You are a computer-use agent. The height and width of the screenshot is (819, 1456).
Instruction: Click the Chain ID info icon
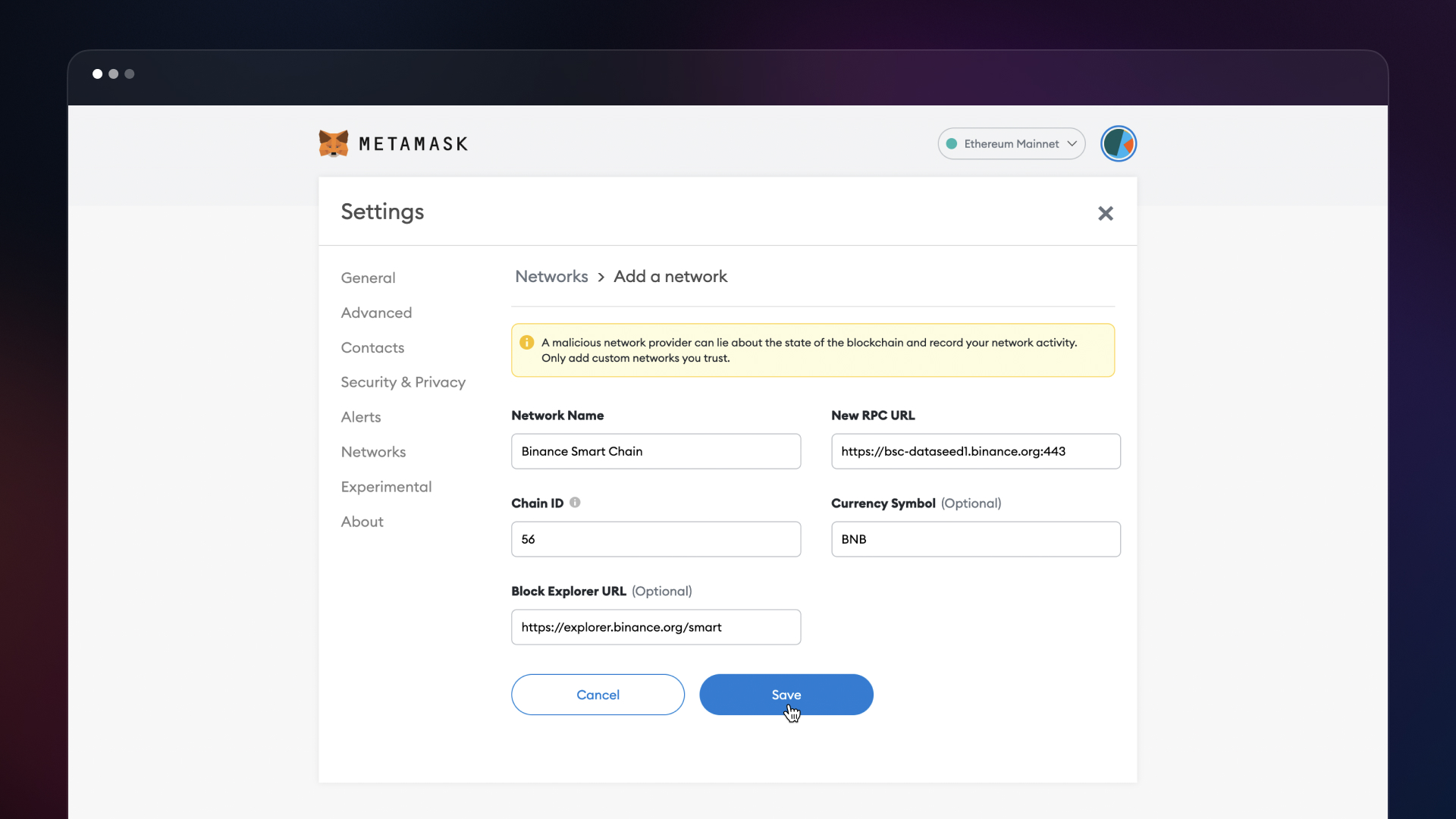point(575,502)
